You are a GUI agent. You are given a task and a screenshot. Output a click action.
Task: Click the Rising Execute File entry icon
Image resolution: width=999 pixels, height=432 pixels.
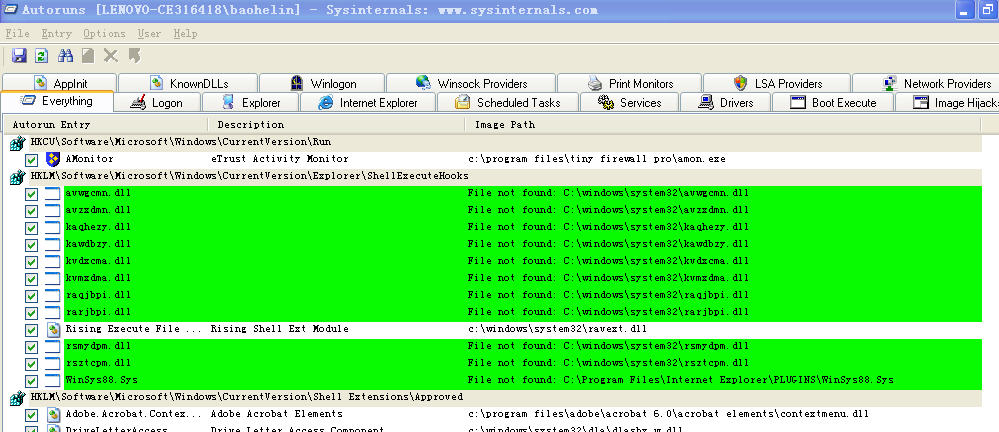pyautogui.click(x=53, y=329)
